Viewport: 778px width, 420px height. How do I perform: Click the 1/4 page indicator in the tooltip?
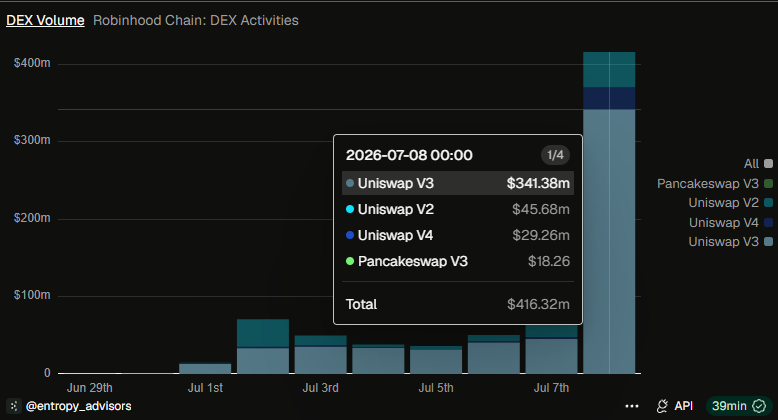(555, 155)
